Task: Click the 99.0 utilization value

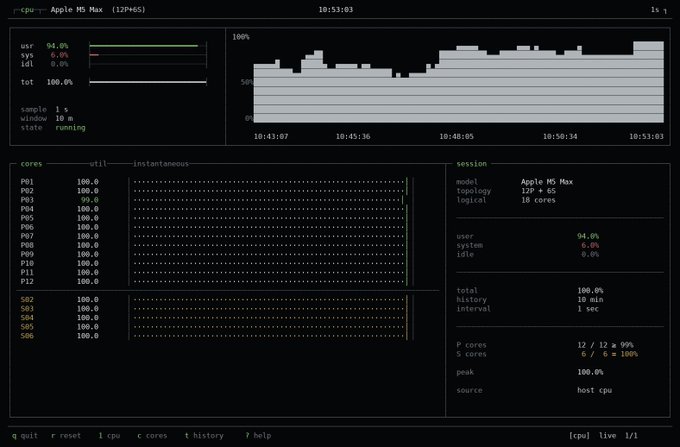Action: pyautogui.click(x=90, y=200)
